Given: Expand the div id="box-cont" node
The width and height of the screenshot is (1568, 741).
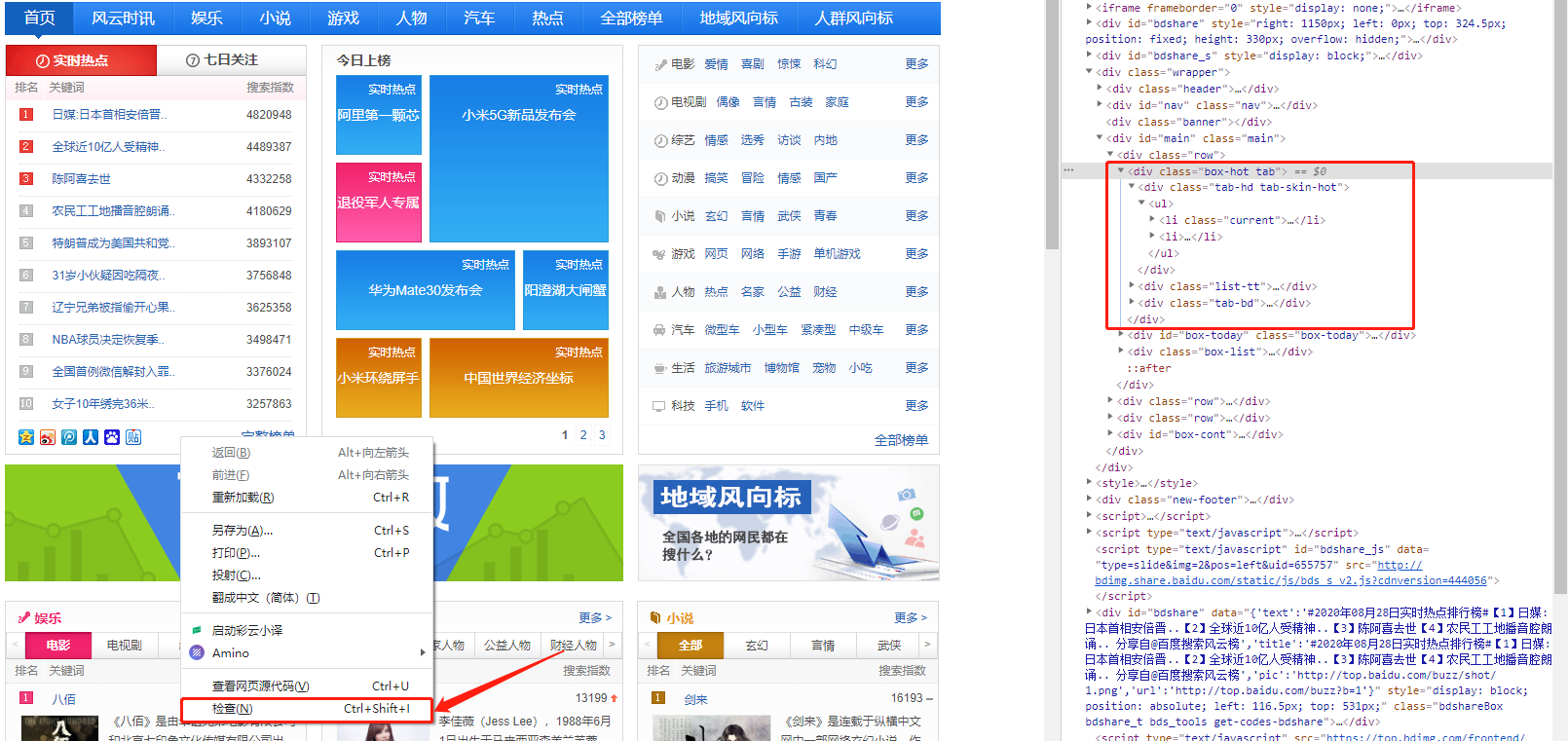Looking at the screenshot, I should pos(1110,434).
